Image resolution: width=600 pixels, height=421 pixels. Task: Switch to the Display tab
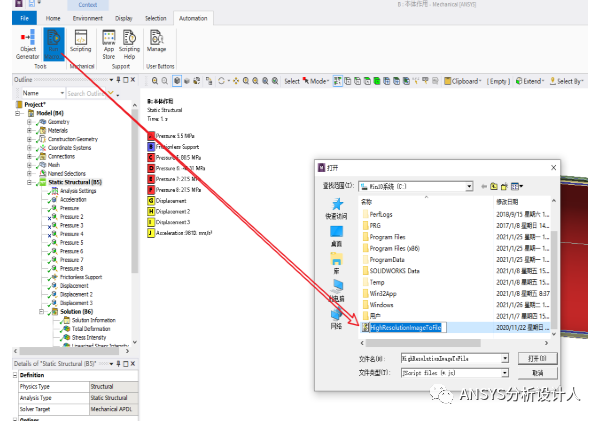pos(124,18)
